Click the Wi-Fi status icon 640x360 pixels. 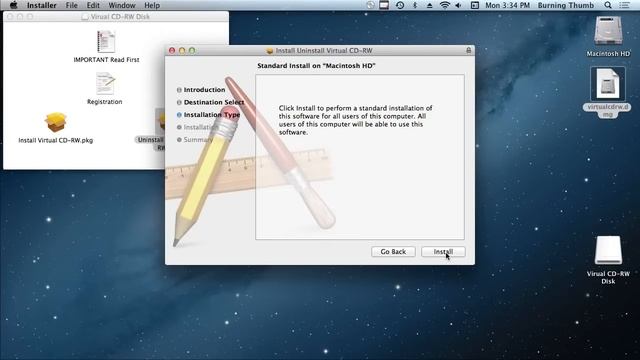(x=444, y=5)
